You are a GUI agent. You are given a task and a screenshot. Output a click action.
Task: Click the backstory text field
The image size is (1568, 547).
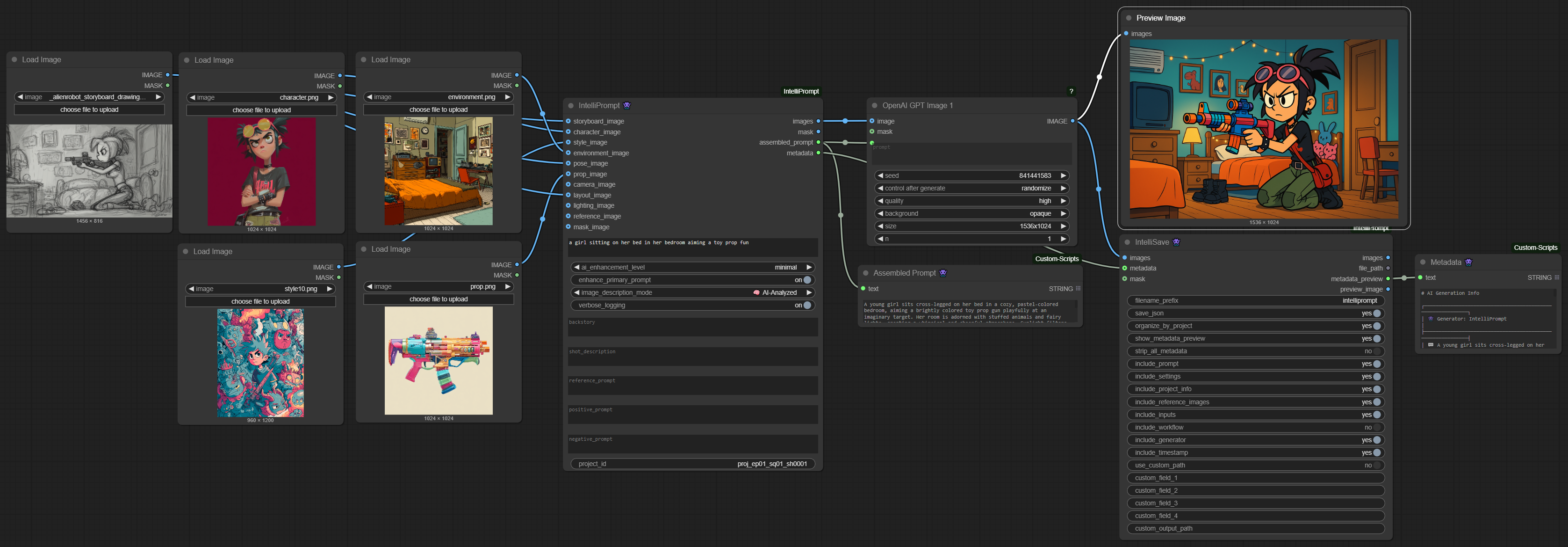[693, 327]
